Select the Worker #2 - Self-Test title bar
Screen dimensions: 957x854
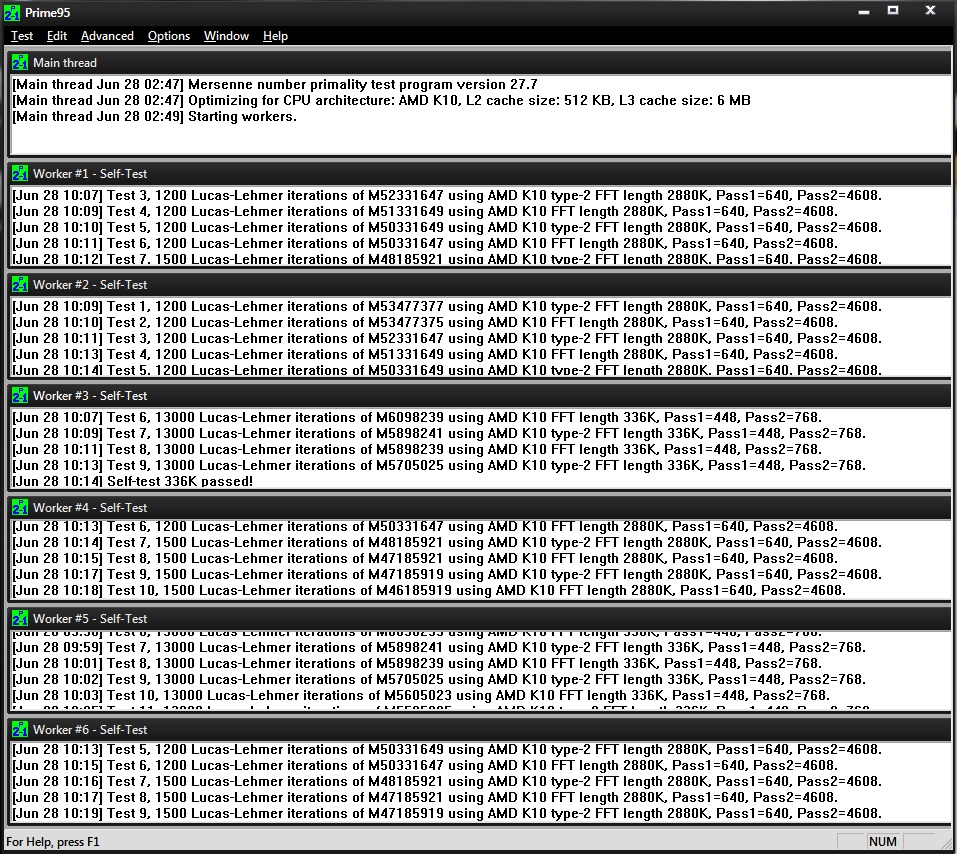click(479, 284)
